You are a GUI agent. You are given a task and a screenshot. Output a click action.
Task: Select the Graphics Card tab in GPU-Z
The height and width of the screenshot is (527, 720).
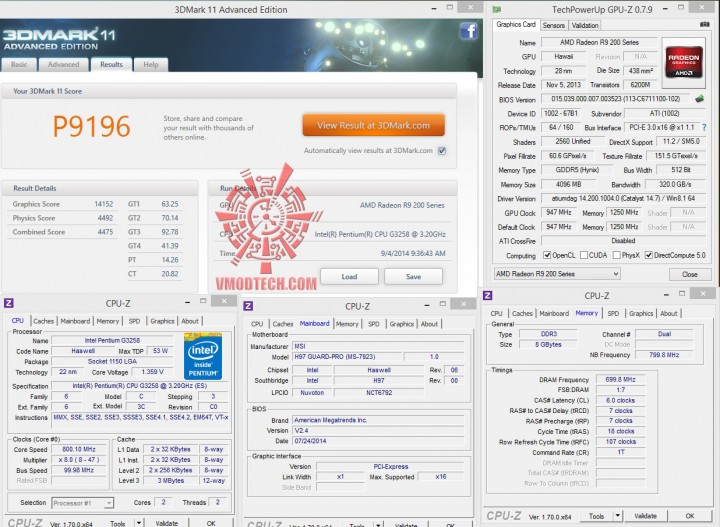pos(516,24)
